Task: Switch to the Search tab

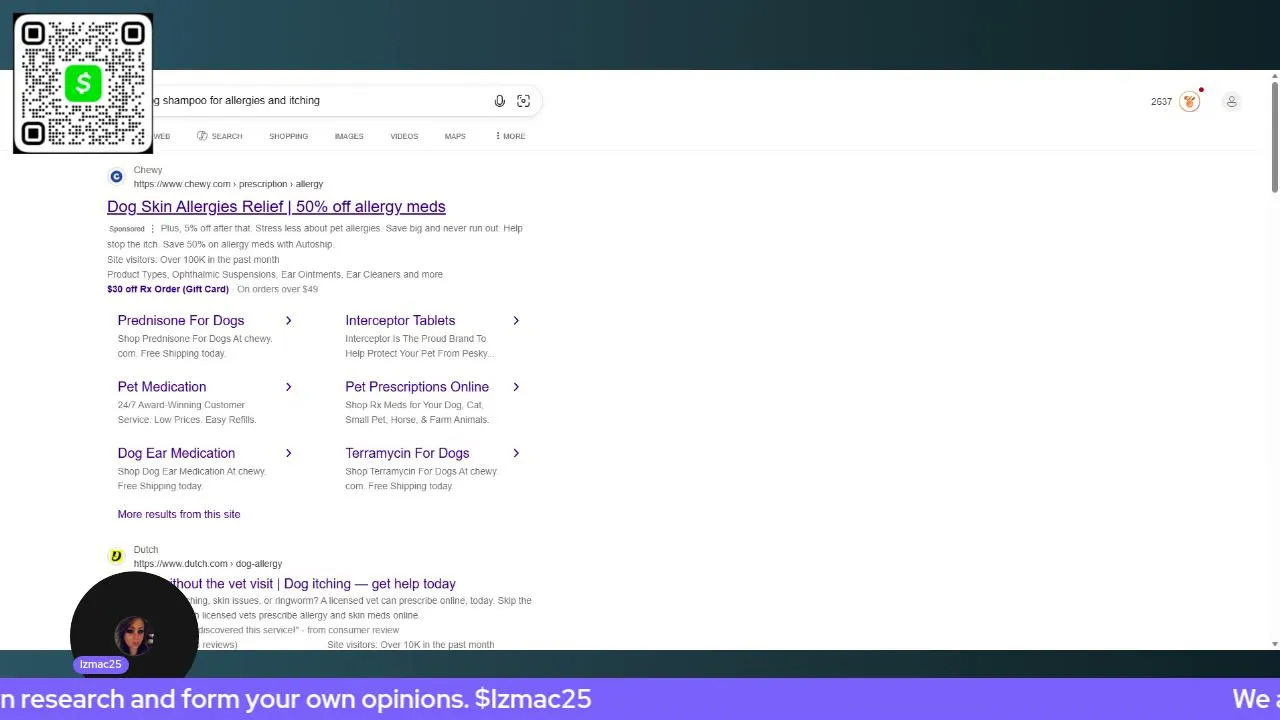Action: [x=220, y=136]
